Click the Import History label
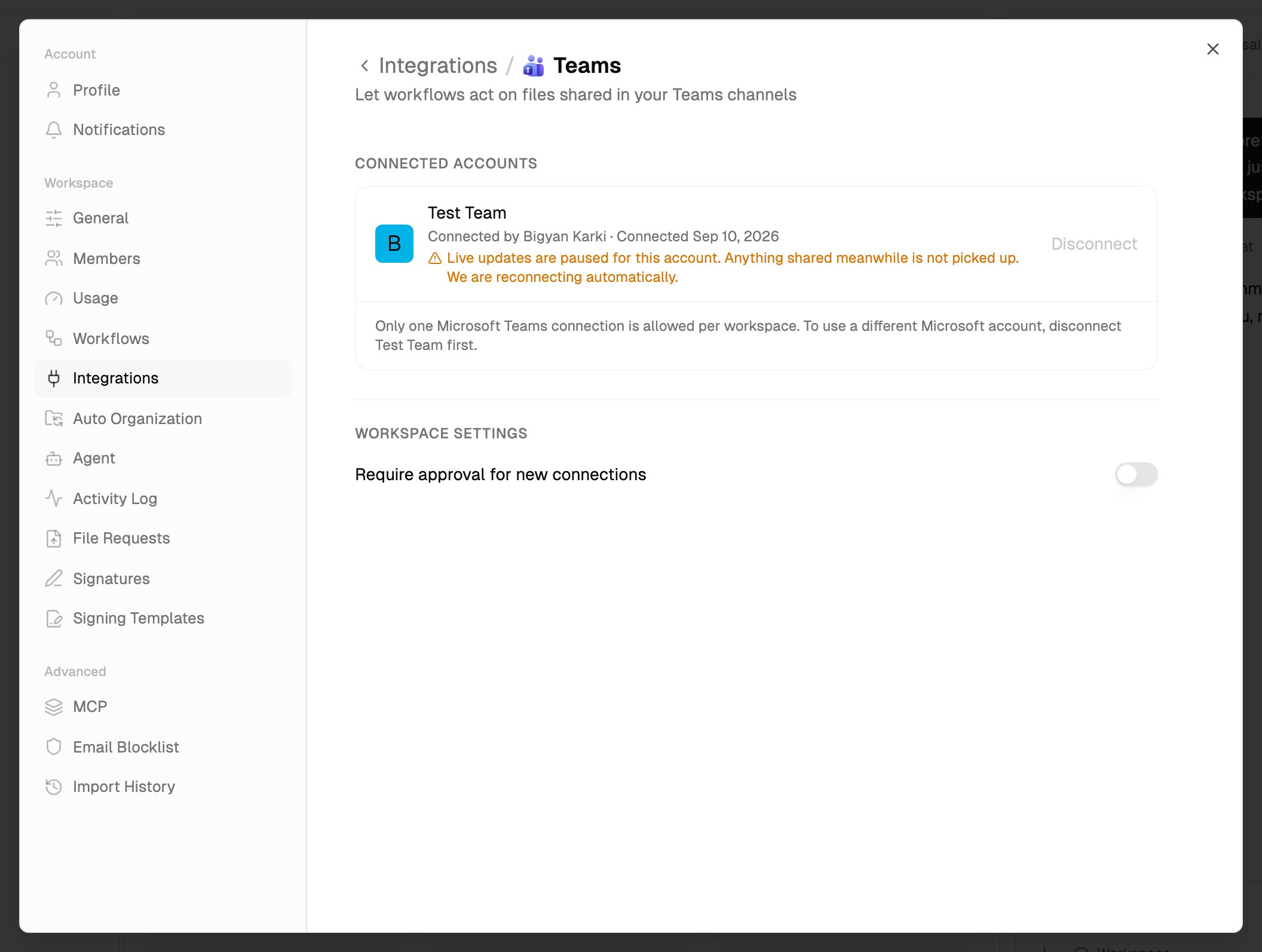Image resolution: width=1262 pixels, height=952 pixels. pos(124,787)
